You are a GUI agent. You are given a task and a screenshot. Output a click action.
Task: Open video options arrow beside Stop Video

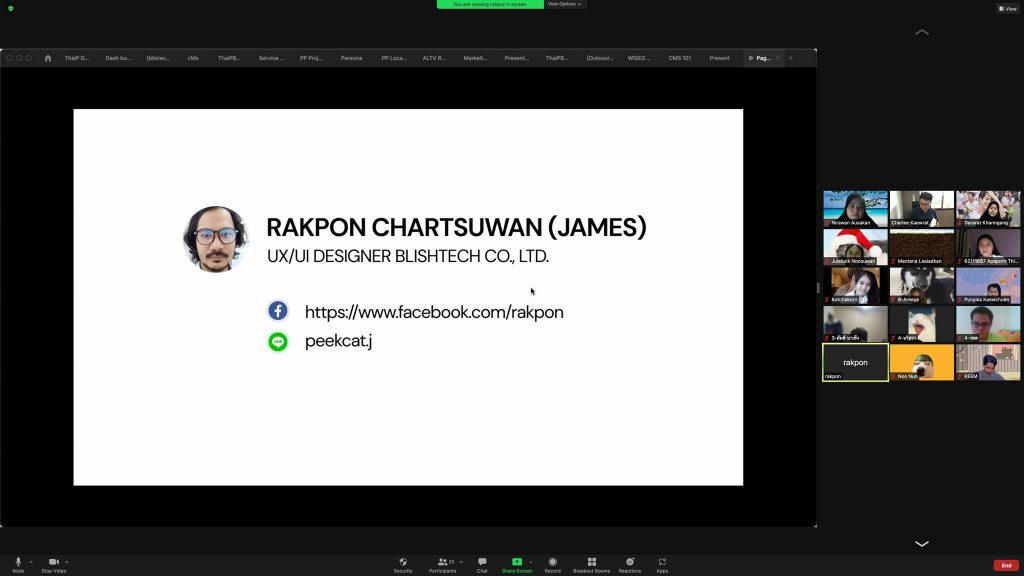click(67, 562)
